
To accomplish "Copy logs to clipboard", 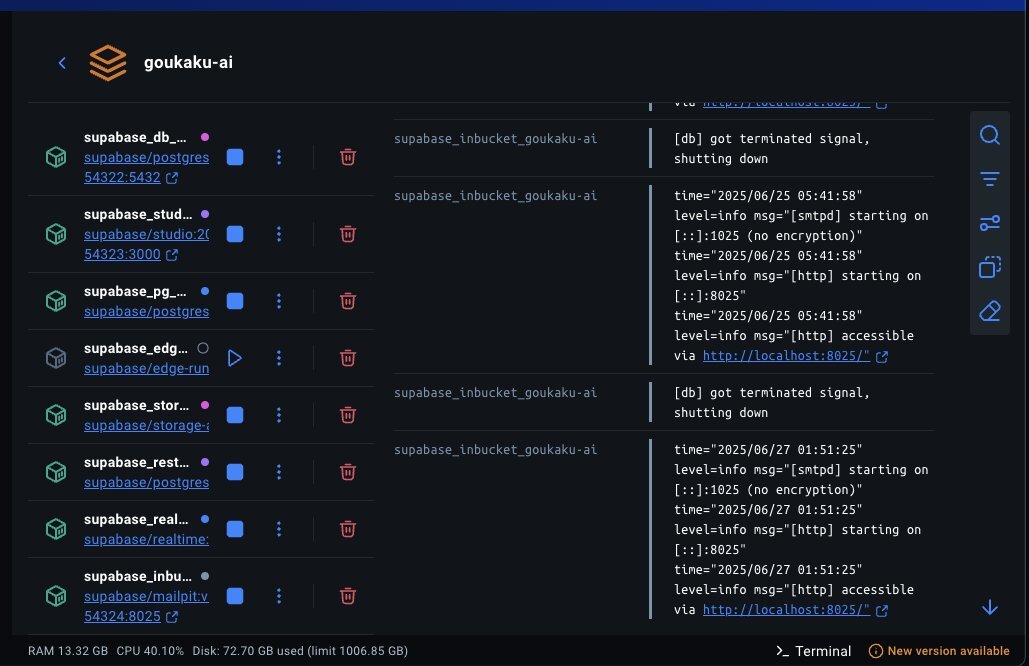I will (990, 267).
